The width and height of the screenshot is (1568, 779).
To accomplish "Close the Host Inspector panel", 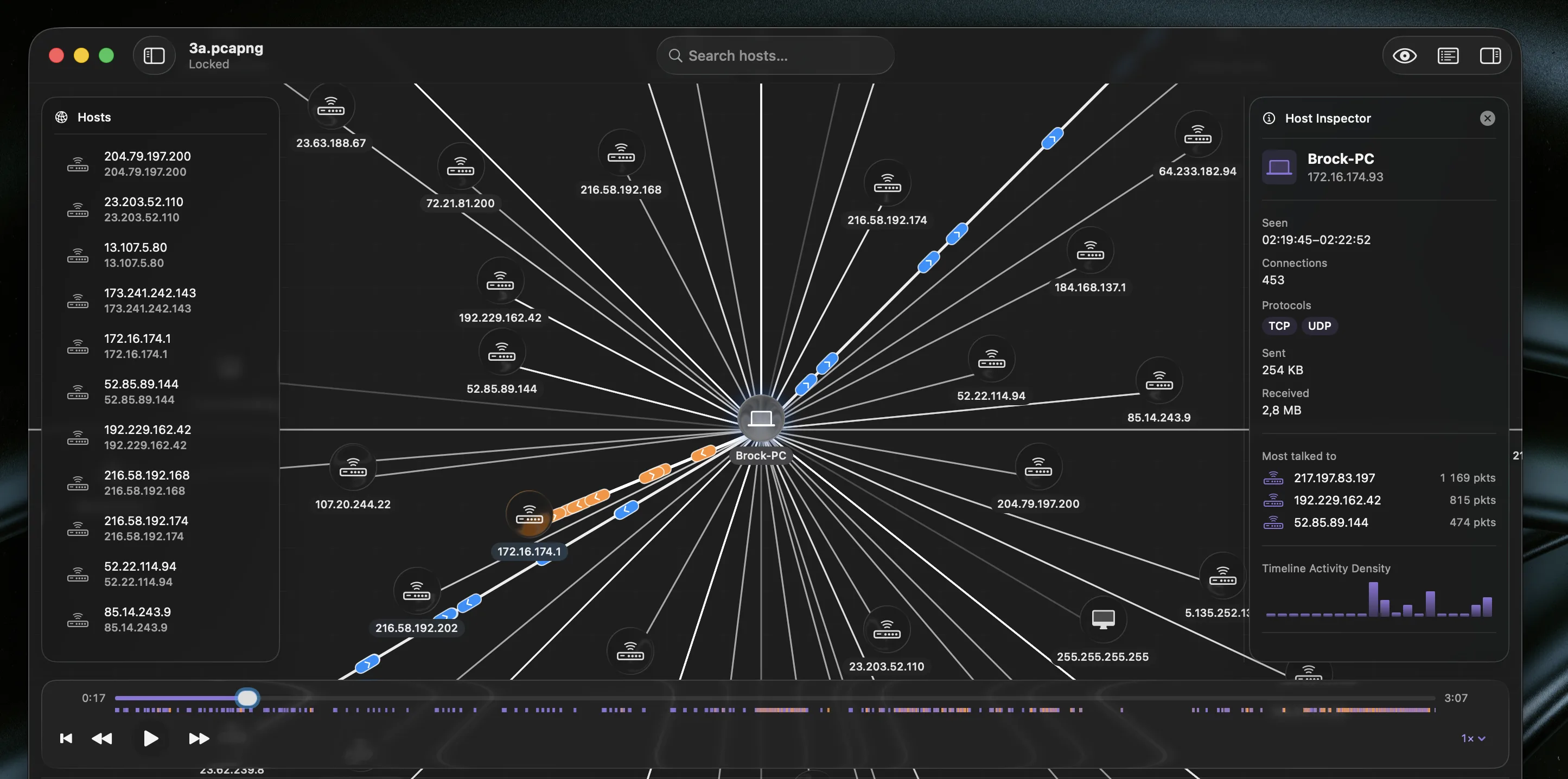I will tap(1487, 118).
